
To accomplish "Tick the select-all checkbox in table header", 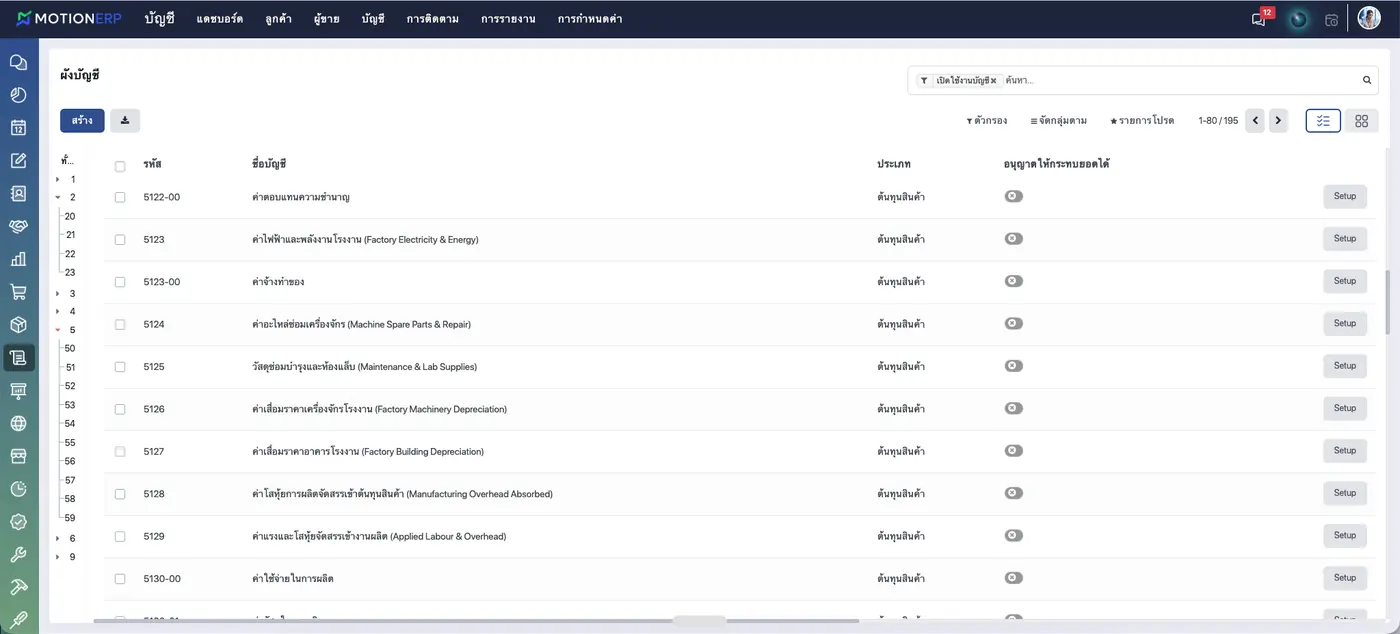I will click(120, 166).
